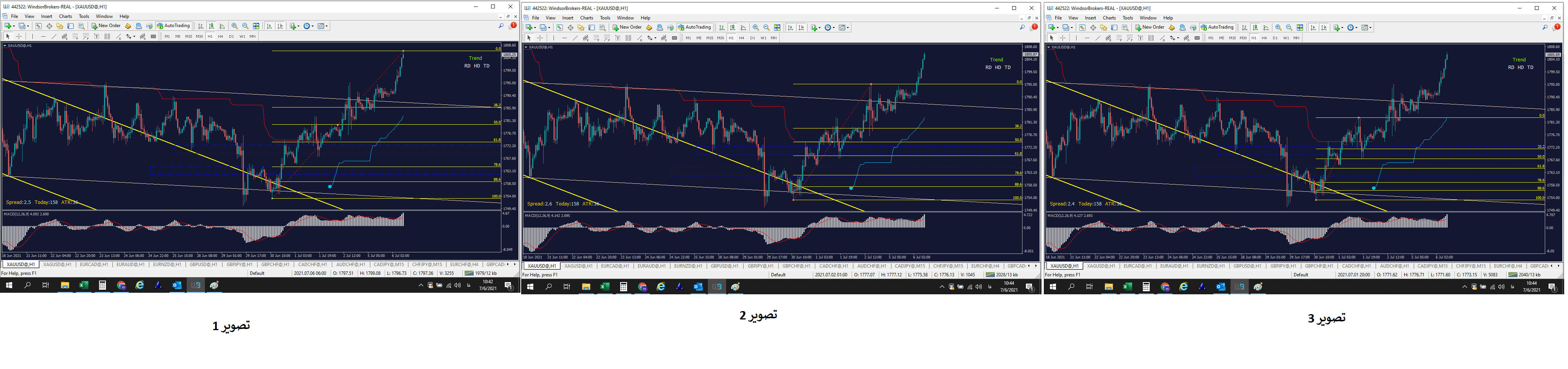Image resolution: width=1568 pixels, height=369 pixels.
Task: Toggle AutoTrading in first window
Action: 173,26
